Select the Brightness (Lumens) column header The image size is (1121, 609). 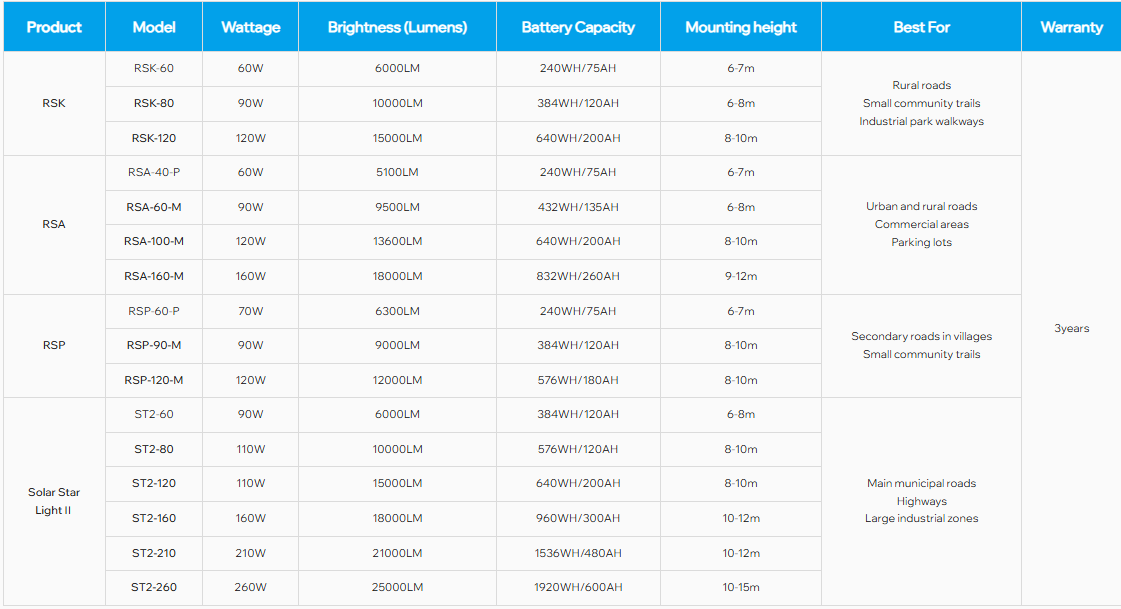coord(397,26)
